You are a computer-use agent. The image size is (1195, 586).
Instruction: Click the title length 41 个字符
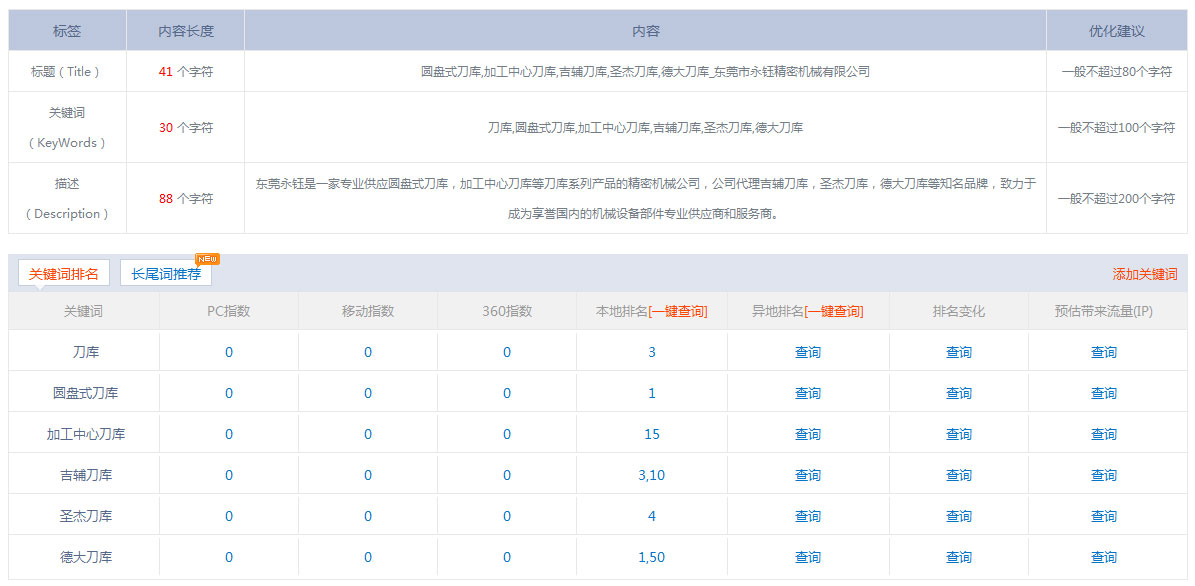coord(186,72)
